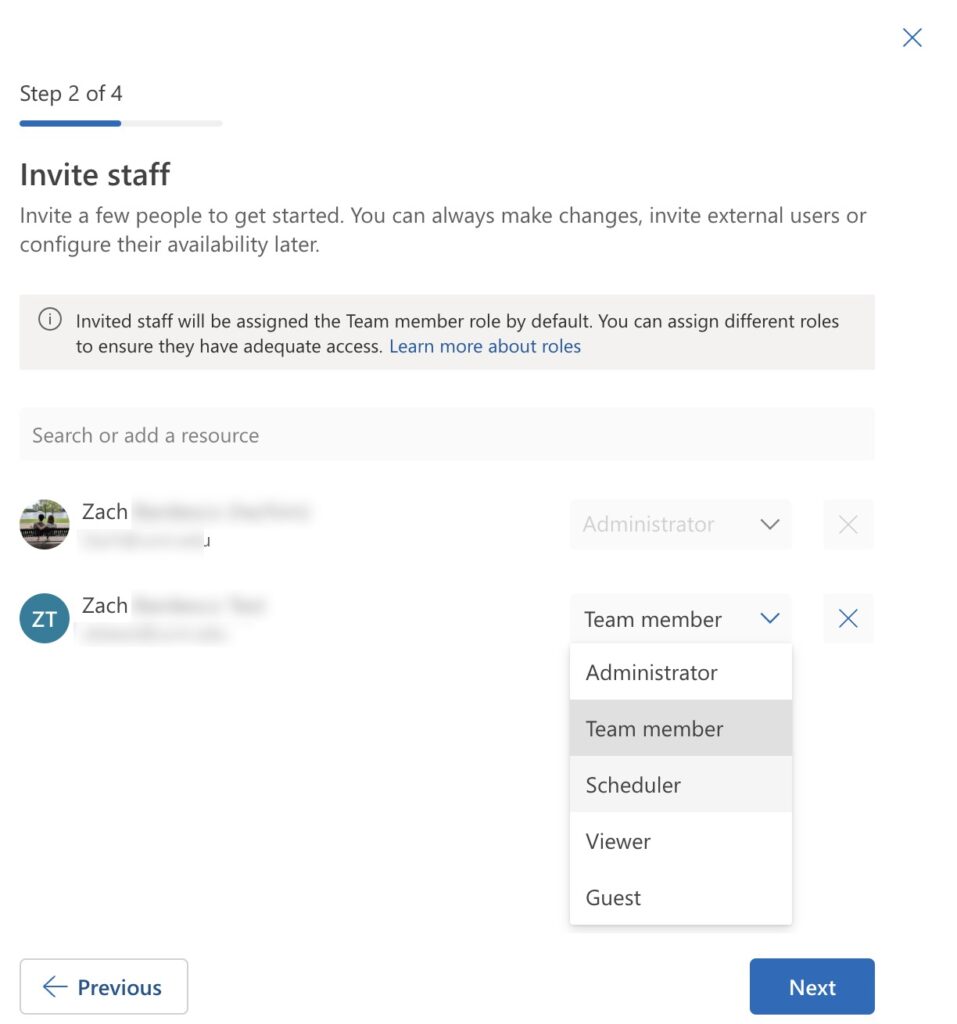Click the disabled remove icon beside Administrator
957x1024 pixels.
[848, 524]
